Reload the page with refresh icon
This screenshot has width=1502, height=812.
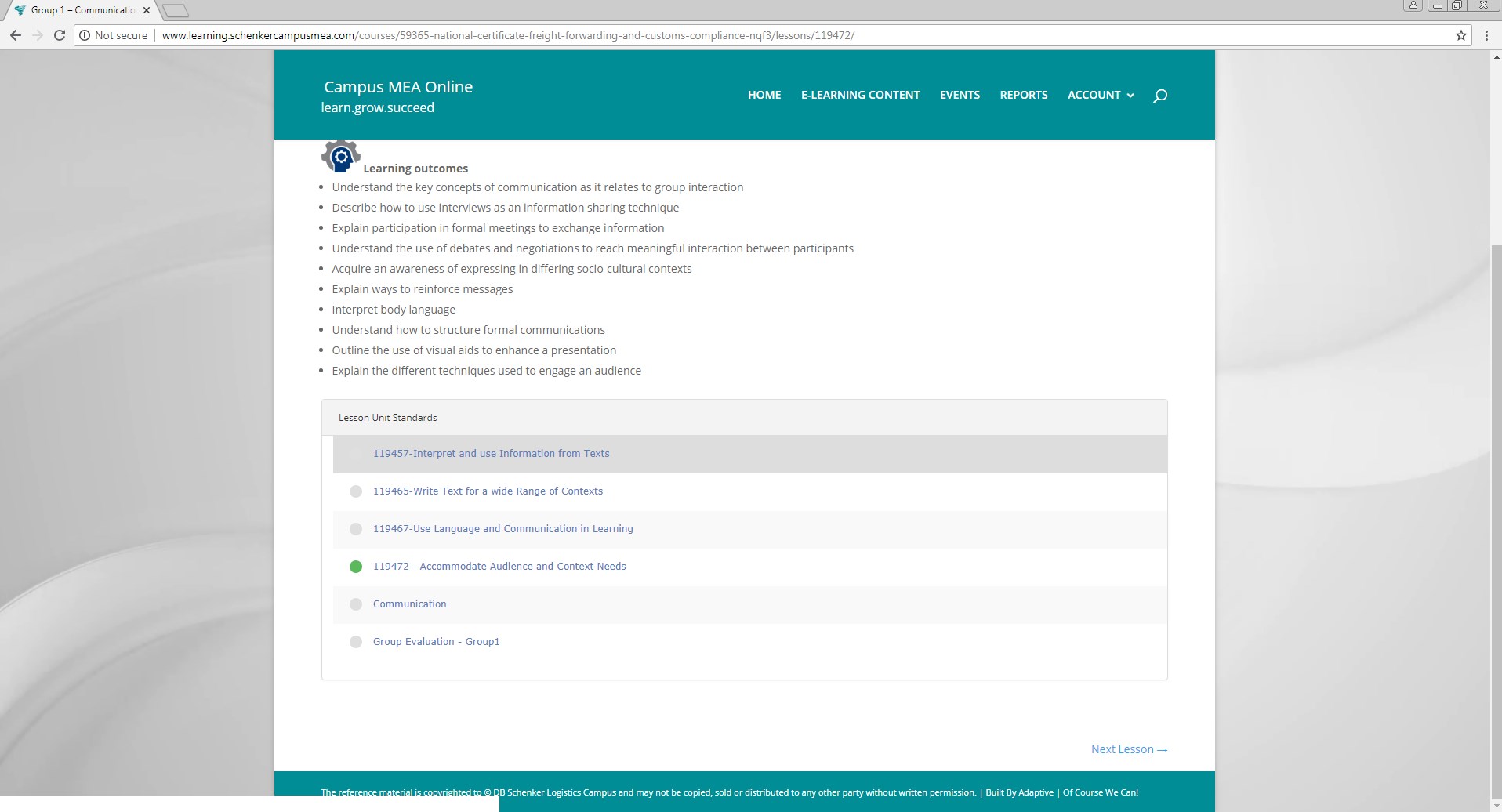point(59,35)
